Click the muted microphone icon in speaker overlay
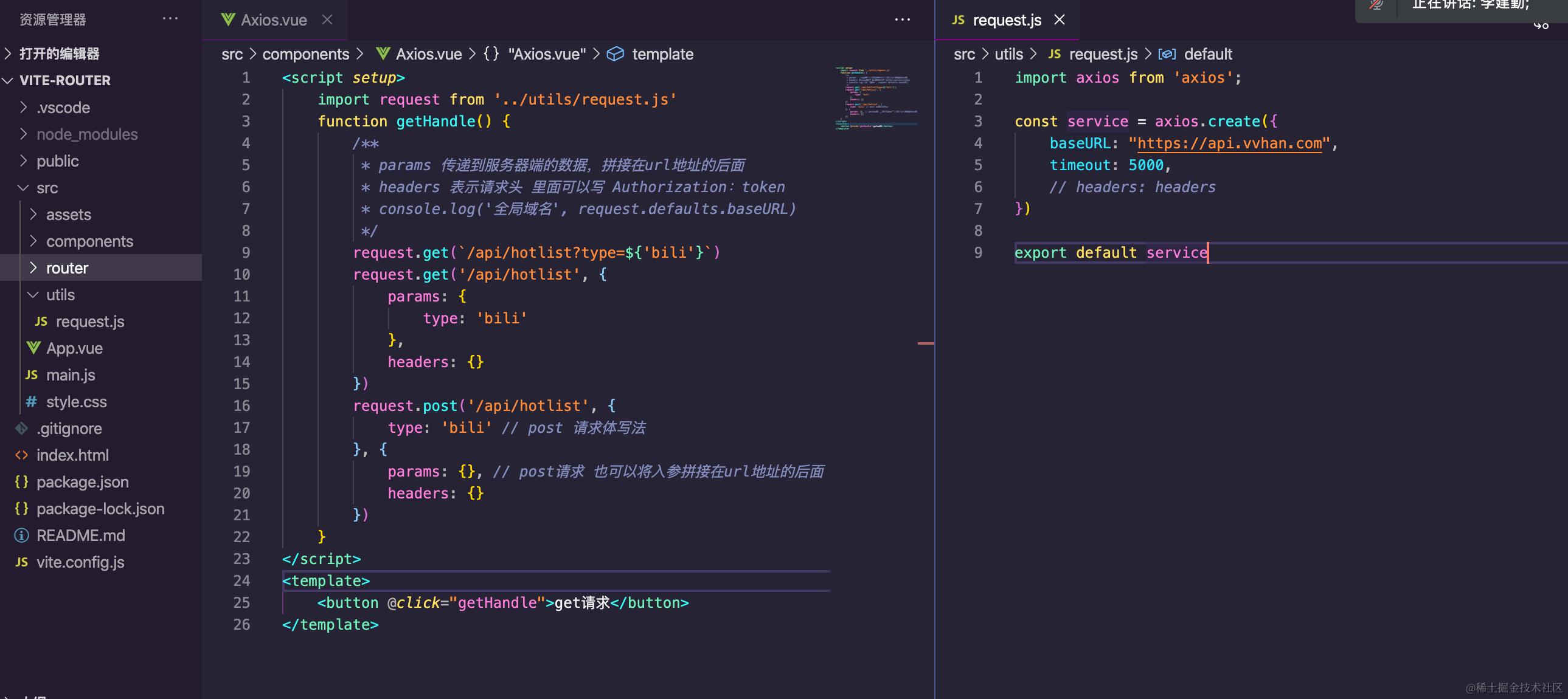This screenshot has width=1568, height=699. [x=1376, y=5]
